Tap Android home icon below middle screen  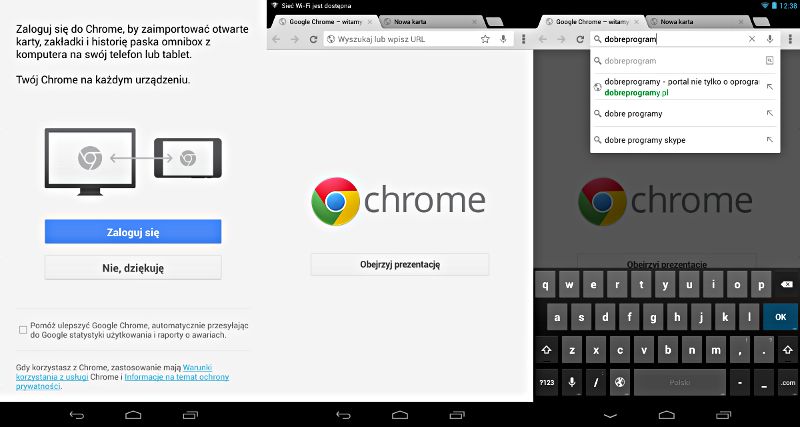400,415
